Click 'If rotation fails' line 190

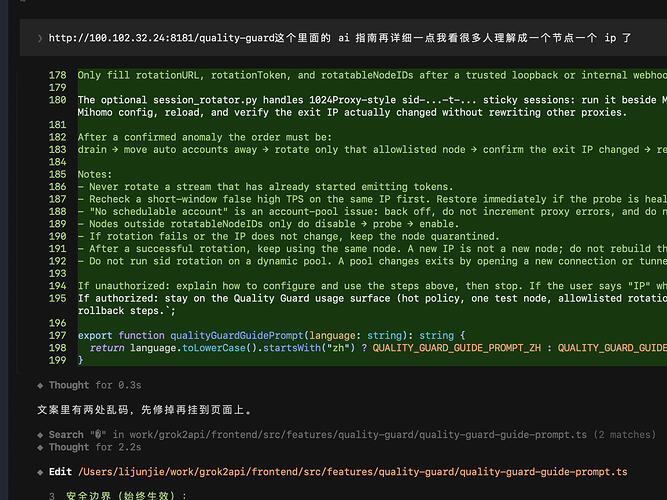288,236
